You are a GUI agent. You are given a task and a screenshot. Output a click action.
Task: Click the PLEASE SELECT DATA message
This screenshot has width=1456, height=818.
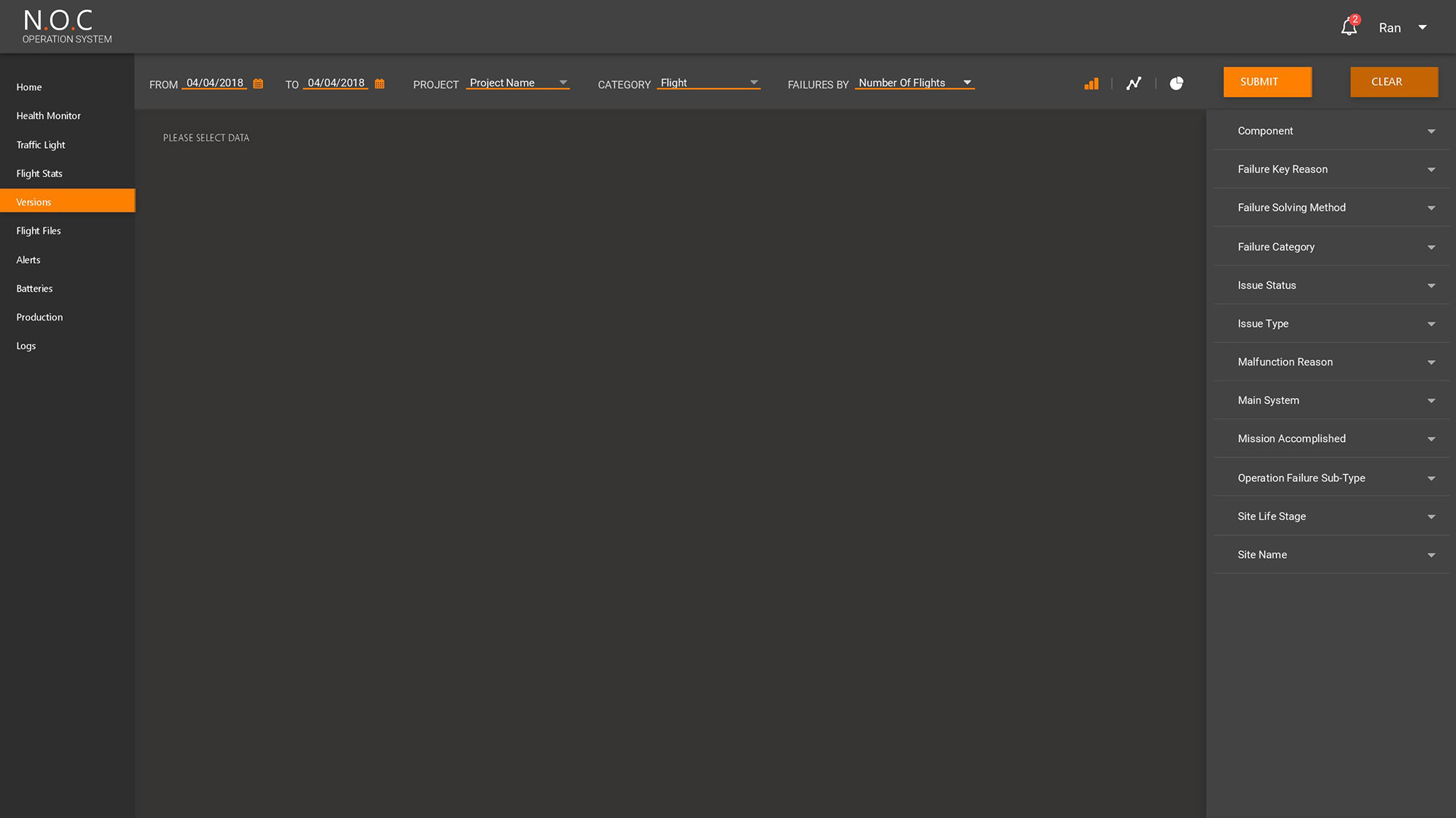tap(206, 138)
